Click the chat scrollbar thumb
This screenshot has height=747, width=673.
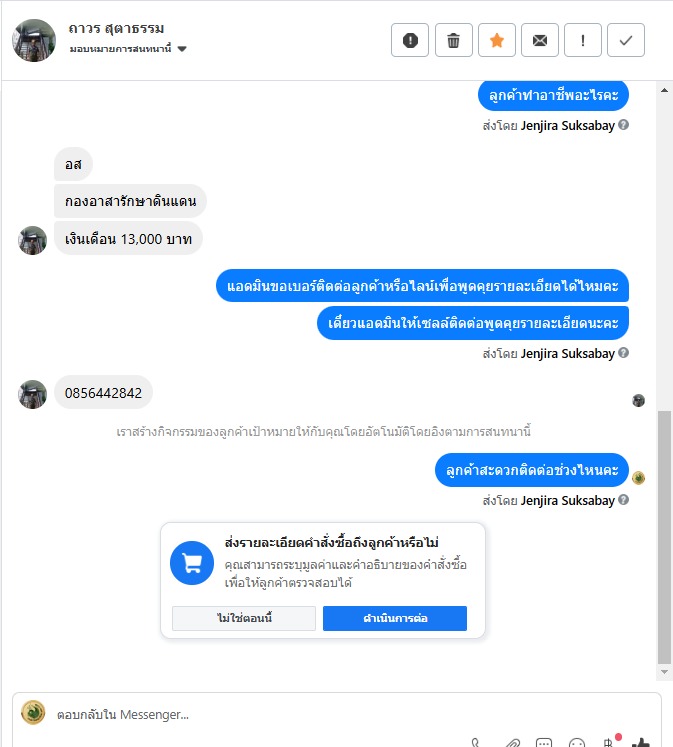(x=664, y=537)
